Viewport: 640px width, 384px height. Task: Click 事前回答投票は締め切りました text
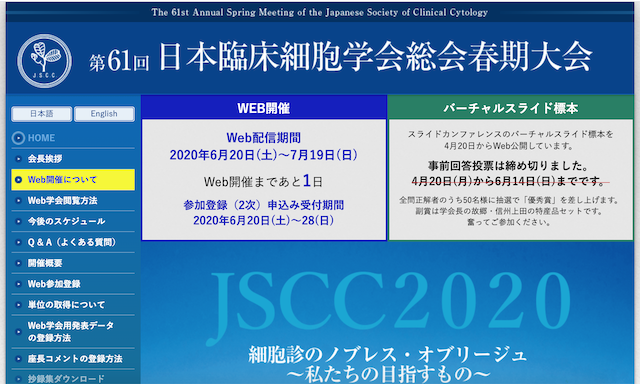coord(509,166)
